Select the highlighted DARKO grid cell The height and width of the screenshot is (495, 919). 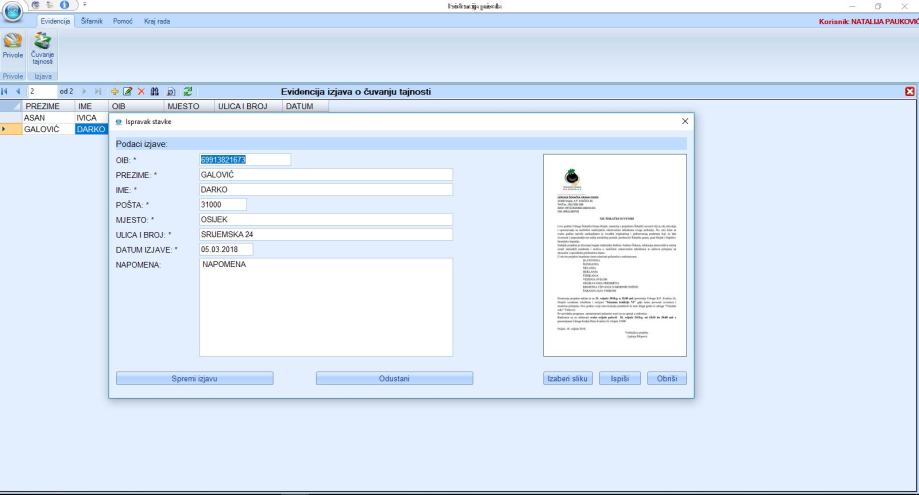(91, 129)
